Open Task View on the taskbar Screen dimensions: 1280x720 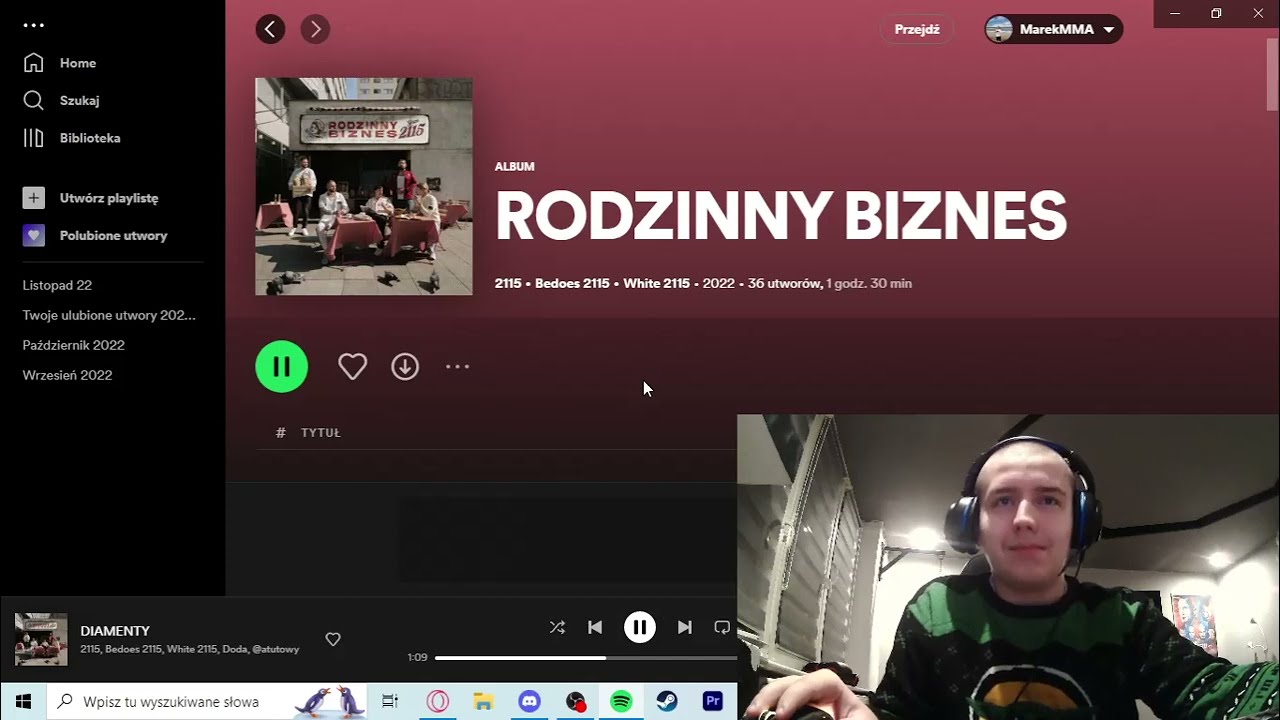coord(390,701)
